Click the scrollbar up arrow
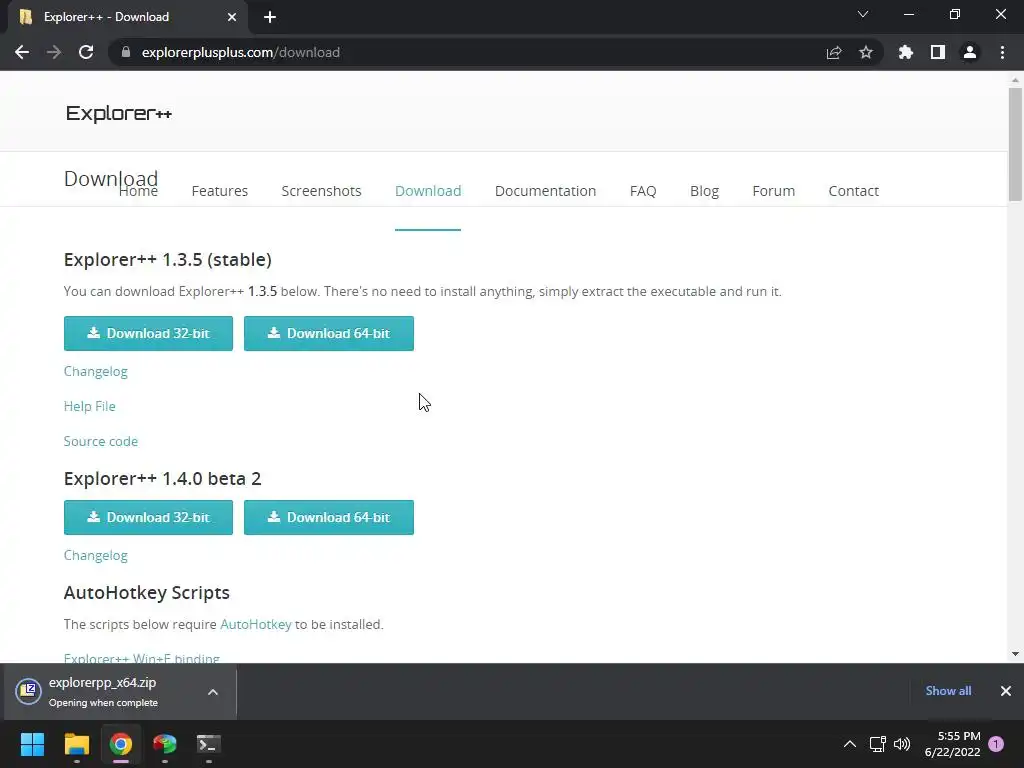The height and width of the screenshot is (768, 1024). coord(1015,80)
